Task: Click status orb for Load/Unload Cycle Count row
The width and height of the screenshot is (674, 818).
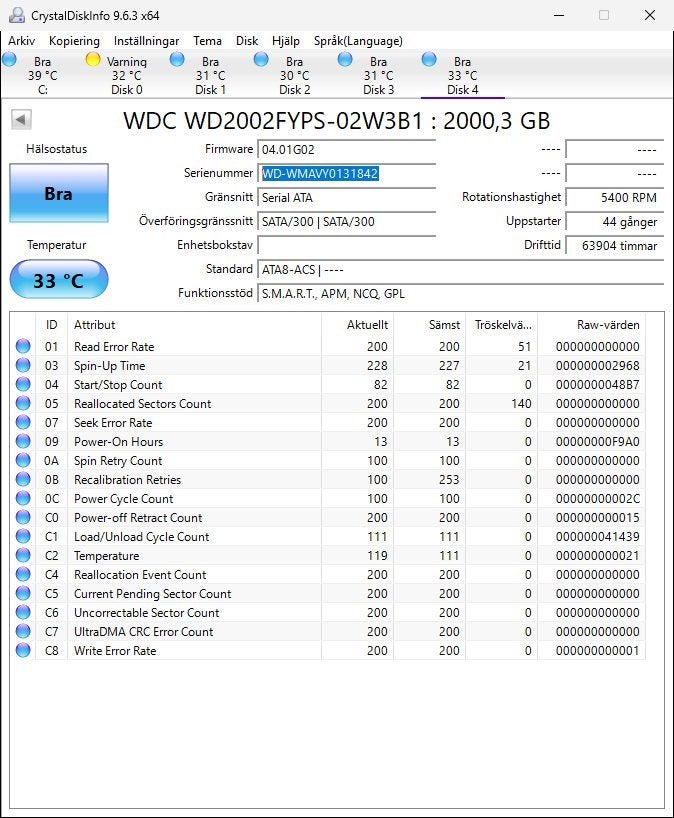Action: (x=23, y=536)
